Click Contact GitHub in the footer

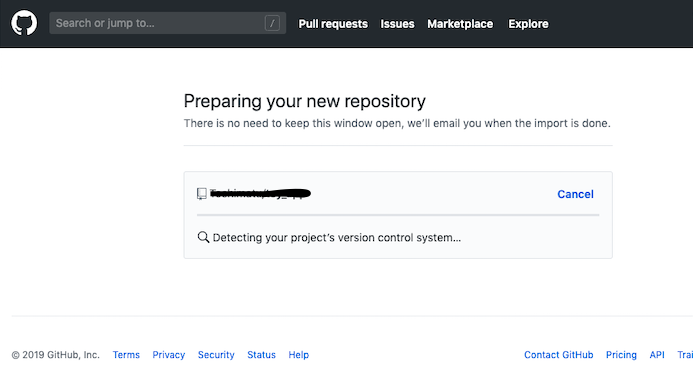559,355
